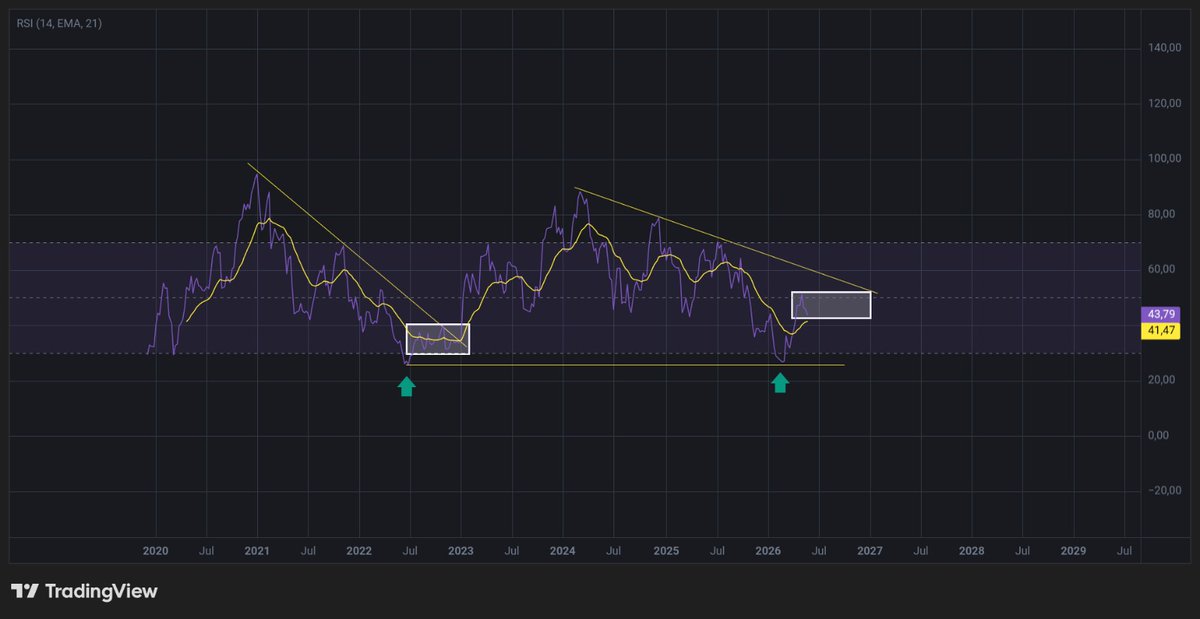Click the 2024 label on time axis
Screen dimensions: 1200x619
563,551
